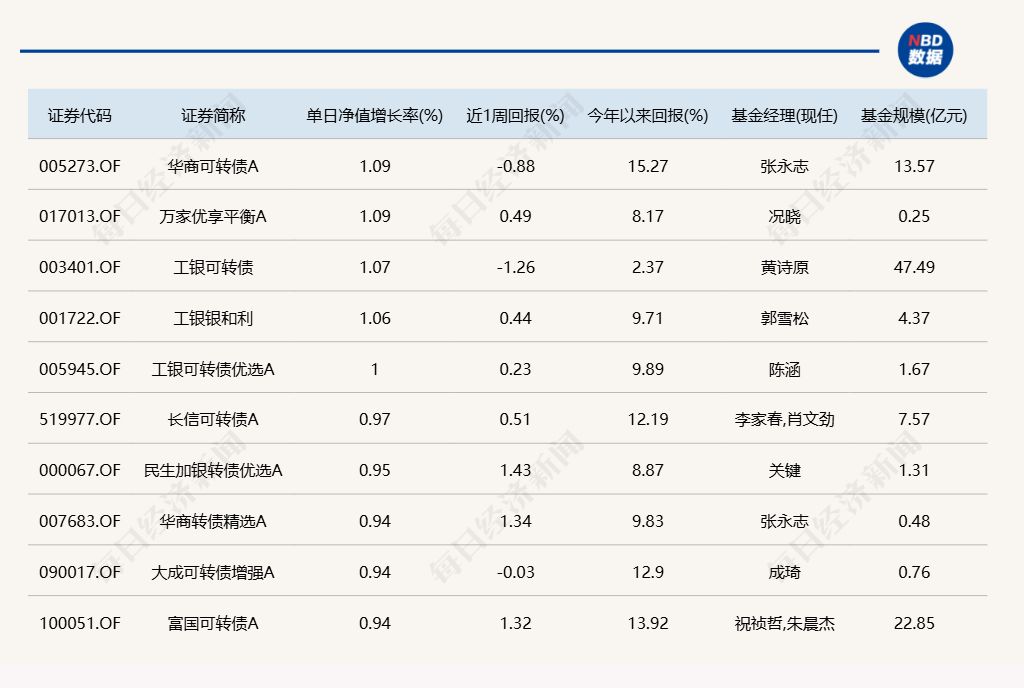The height and width of the screenshot is (688, 1024).
Task: Open fund code 005273.OF
Action: (x=80, y=166)
